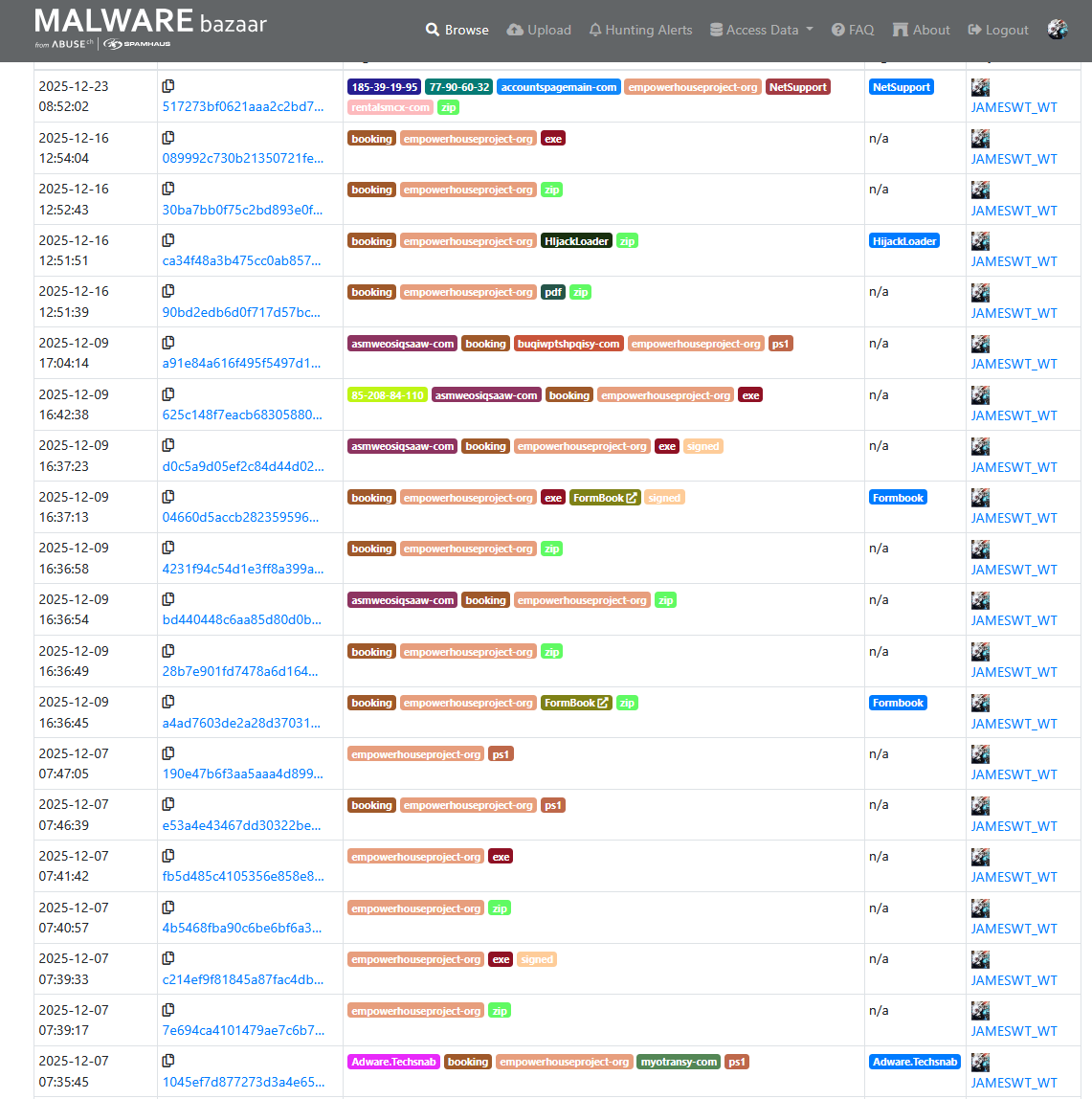This screenshot has width=1092, height=1099.
Task: Copy hash icon for 28b7e901fd7478a6d164
Action: pos(168,650)
